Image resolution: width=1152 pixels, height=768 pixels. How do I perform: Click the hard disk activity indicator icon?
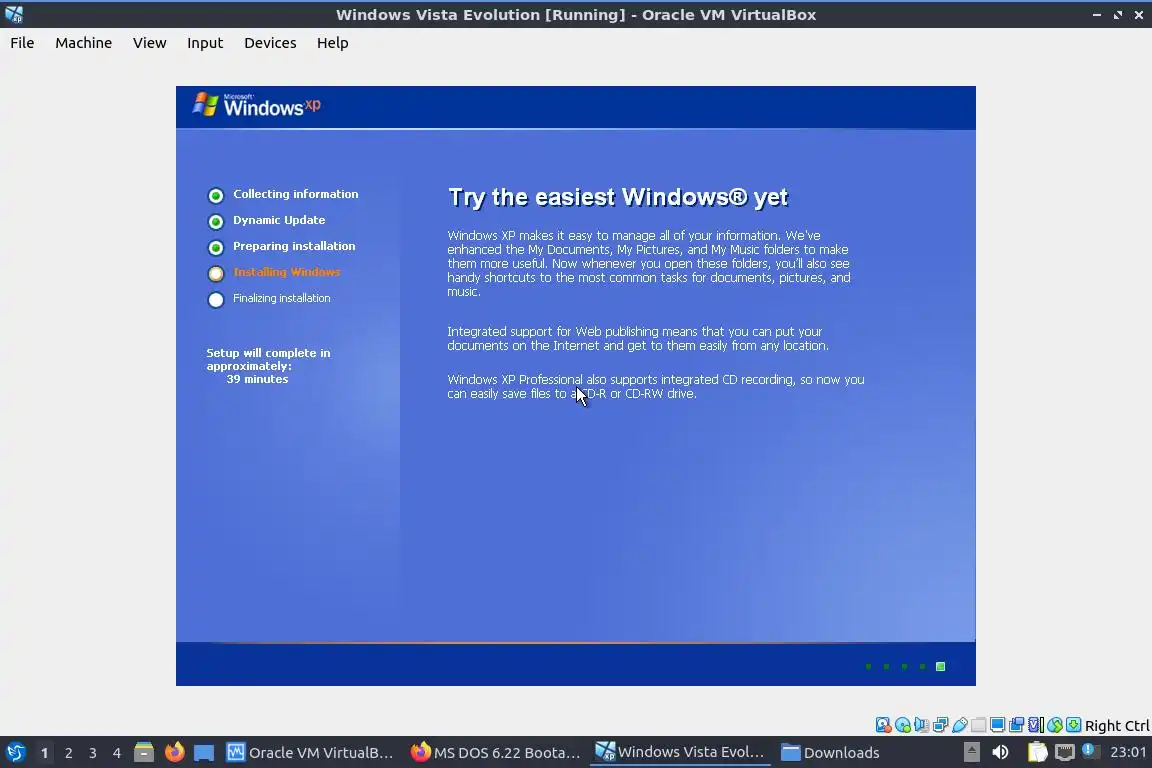pos(883,725)
